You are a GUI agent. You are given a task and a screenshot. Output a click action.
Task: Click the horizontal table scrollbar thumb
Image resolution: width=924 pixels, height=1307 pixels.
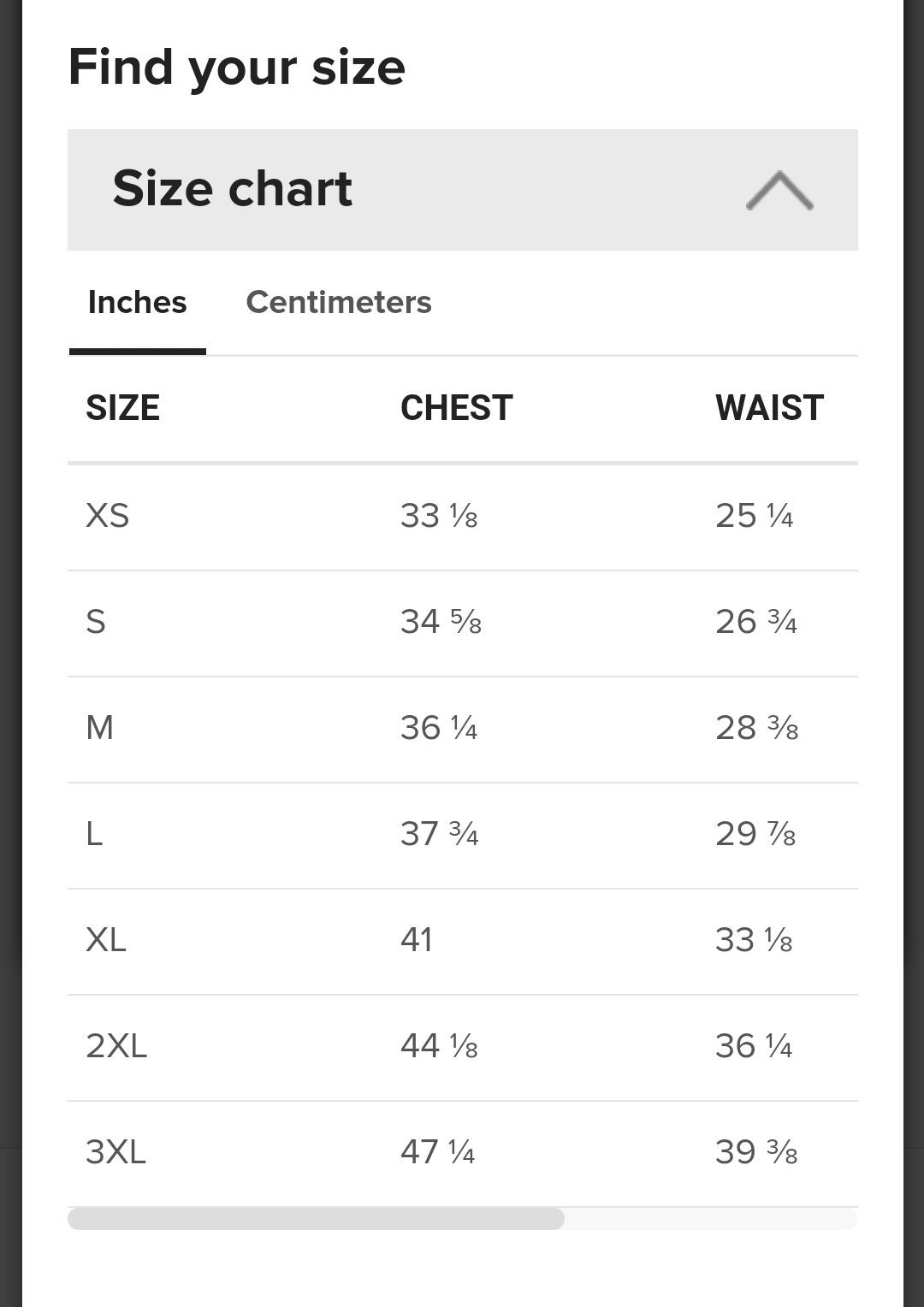tap(316, 1219)
